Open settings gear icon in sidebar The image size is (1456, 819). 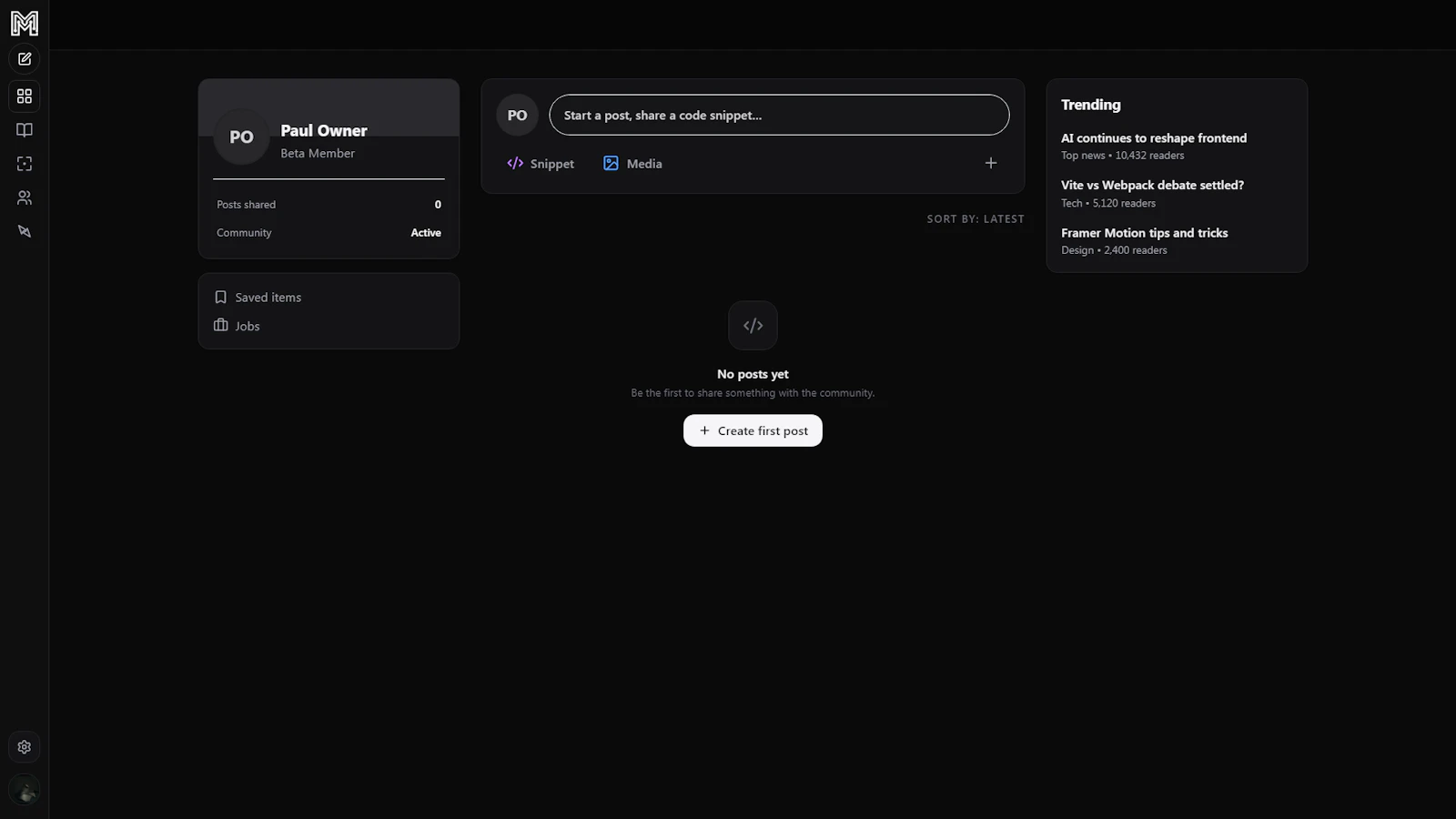(x=25, y=747)
